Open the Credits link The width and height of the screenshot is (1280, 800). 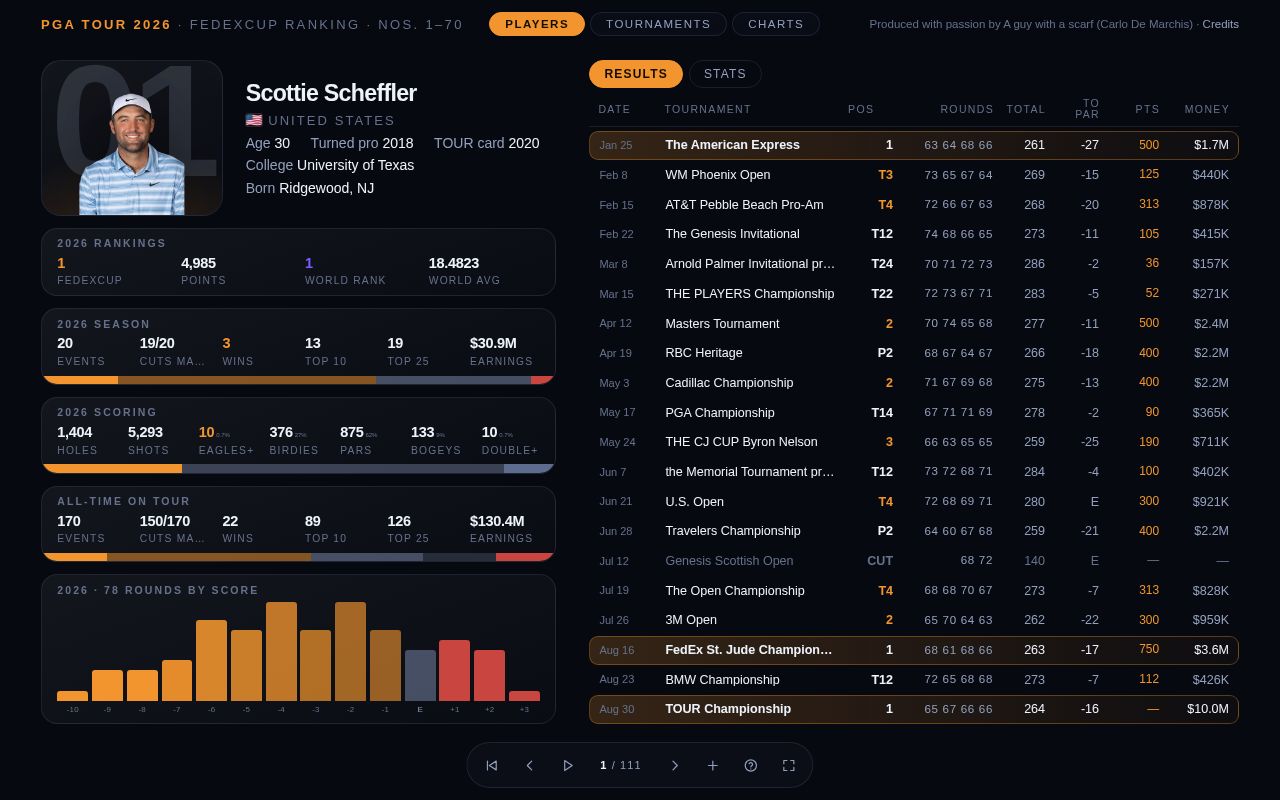1220,24
